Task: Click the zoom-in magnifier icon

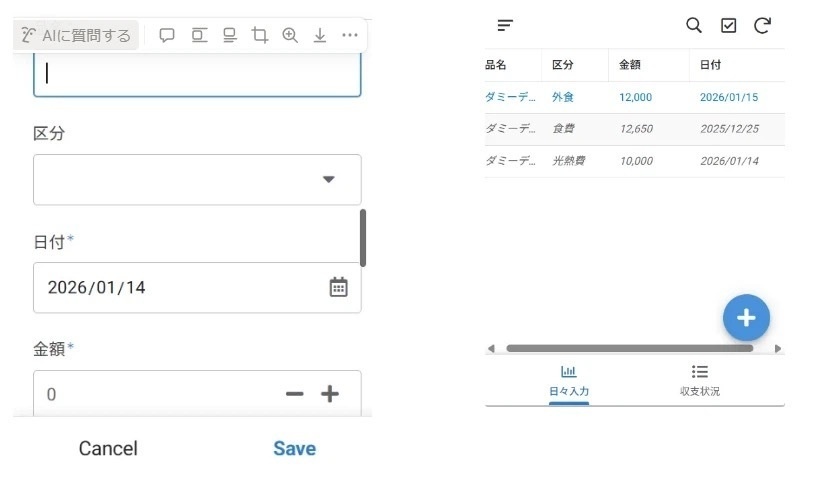Action: [290, 35]
